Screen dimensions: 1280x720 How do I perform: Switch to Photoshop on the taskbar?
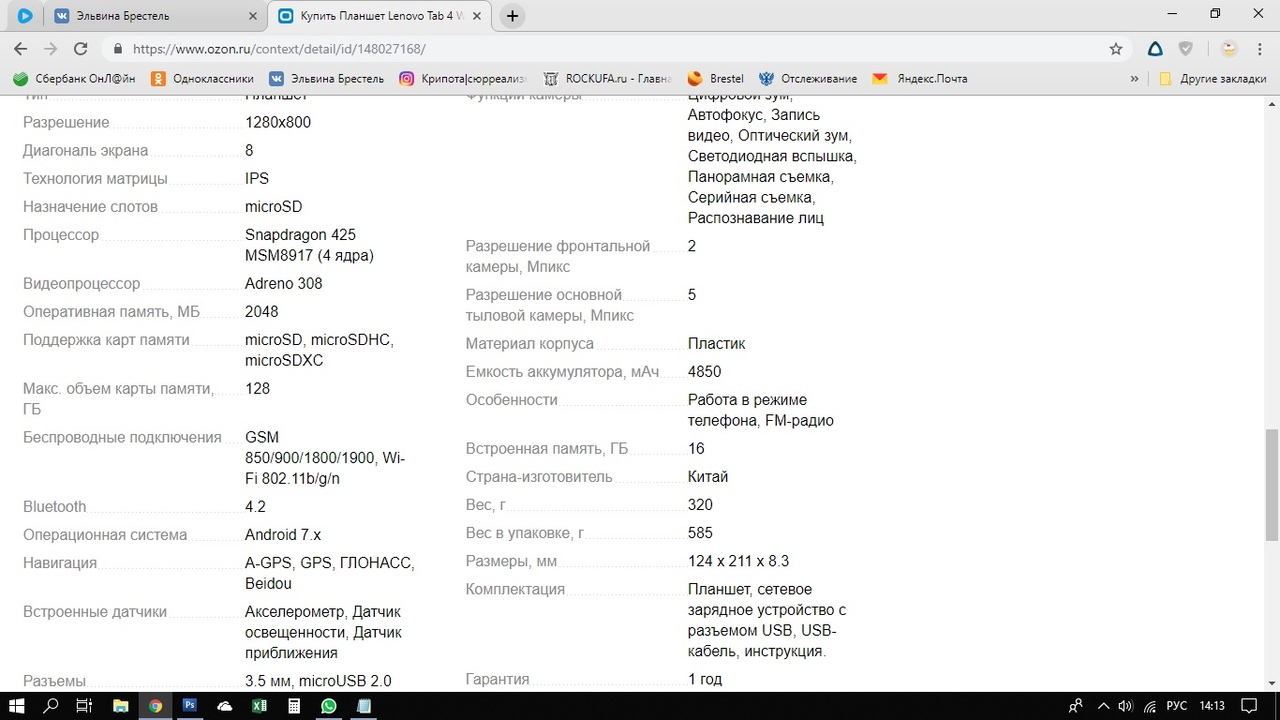click(x=190, y=706)
